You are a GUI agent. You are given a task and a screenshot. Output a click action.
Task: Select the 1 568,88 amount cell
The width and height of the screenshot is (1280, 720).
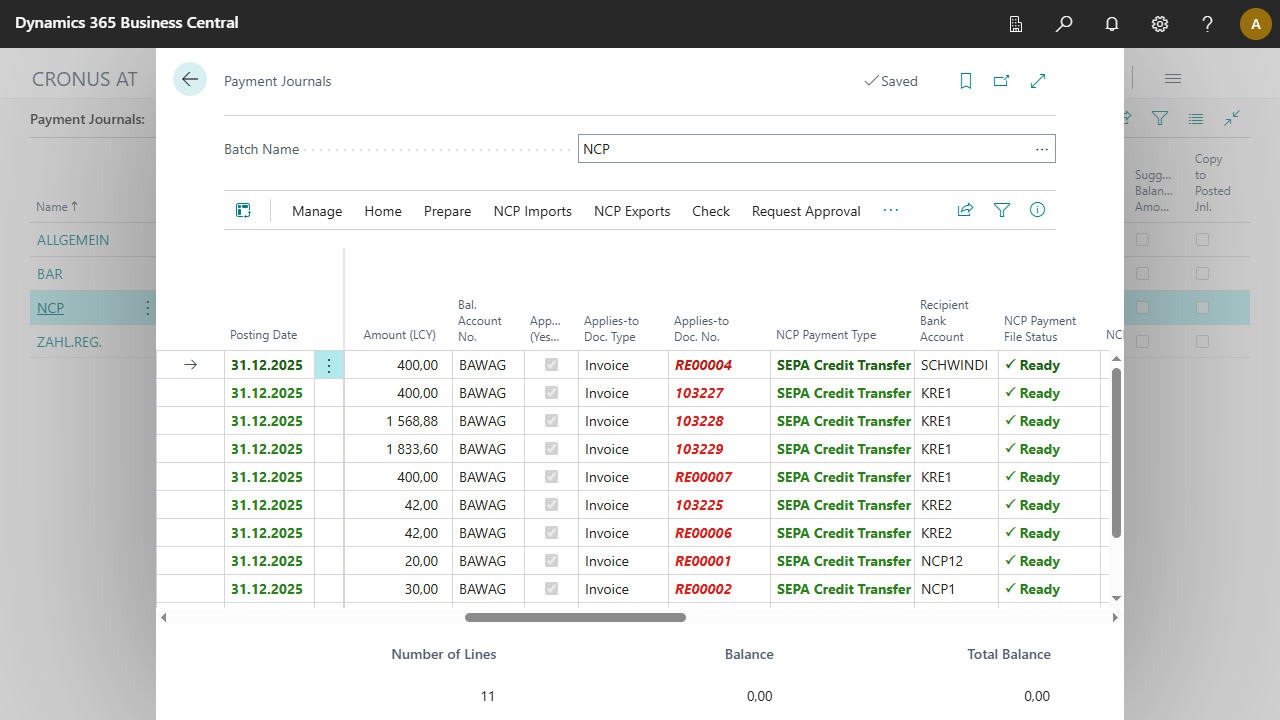pos(398,421)
